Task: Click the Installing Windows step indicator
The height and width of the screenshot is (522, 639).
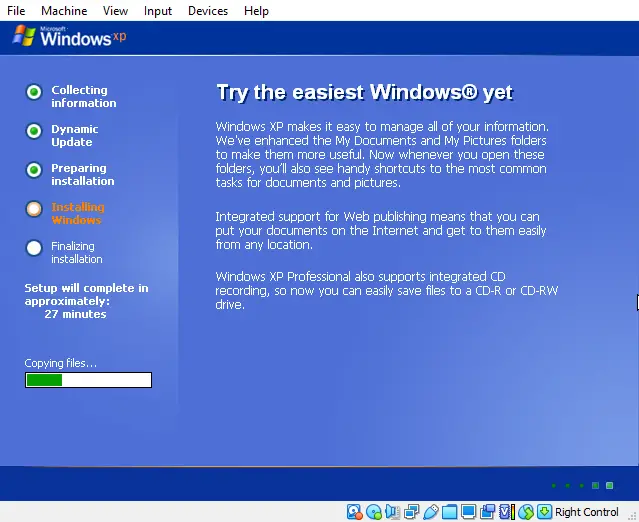Action: tap(34, 209)
